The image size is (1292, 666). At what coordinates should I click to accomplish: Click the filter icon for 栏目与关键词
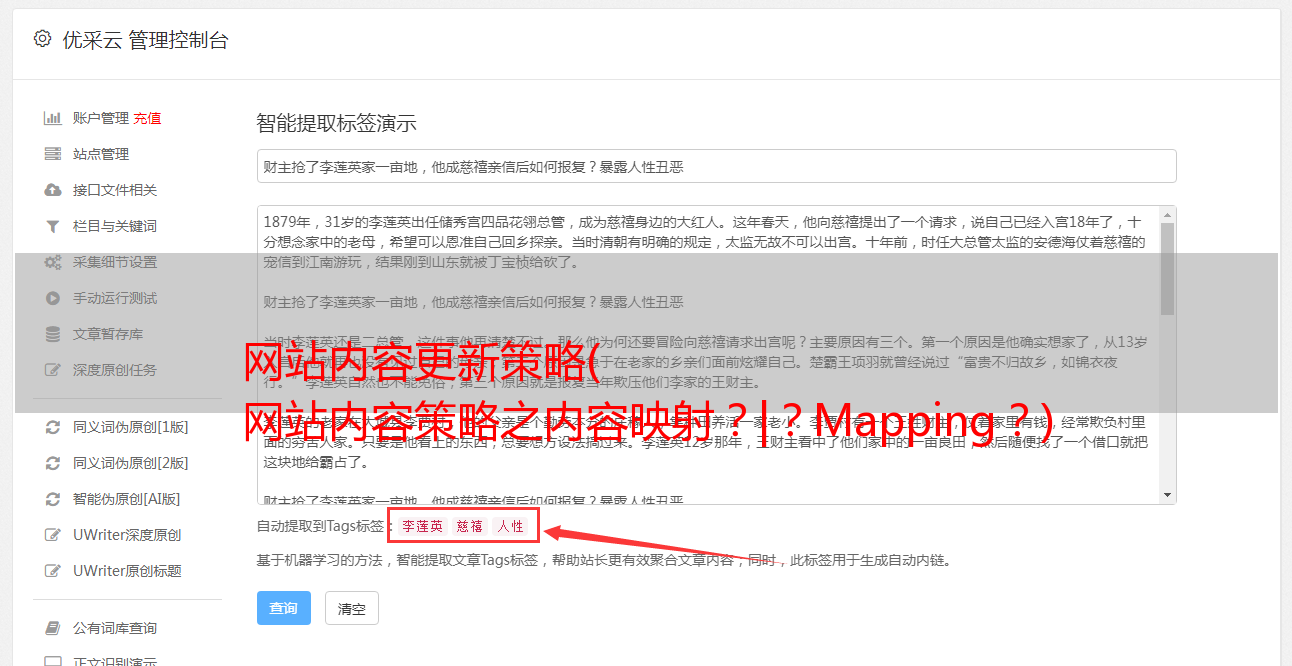53,226
